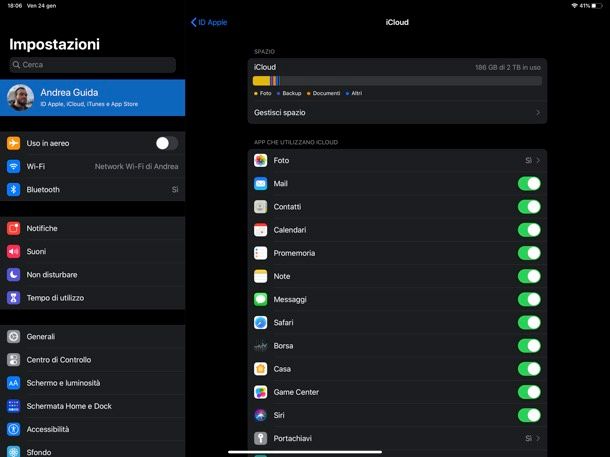Tap the battery indicator in status bar
The width and height of the screenshot is (610, 457).
pos(597,6)
